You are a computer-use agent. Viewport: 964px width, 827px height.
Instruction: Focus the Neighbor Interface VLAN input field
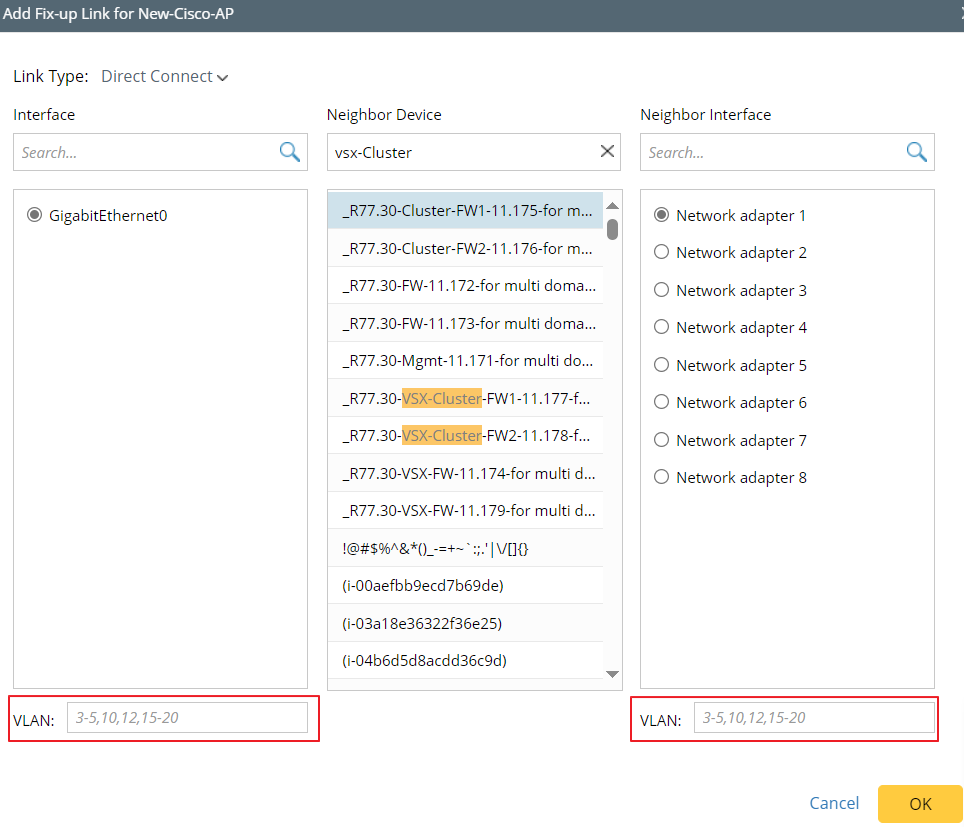(x=814, y=718)
